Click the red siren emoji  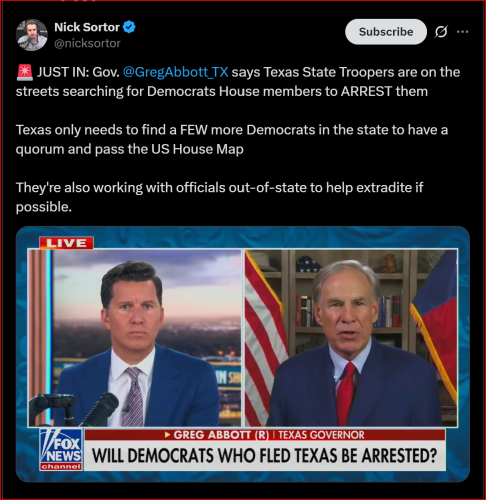pyautogui.click(x=24, y=72)
